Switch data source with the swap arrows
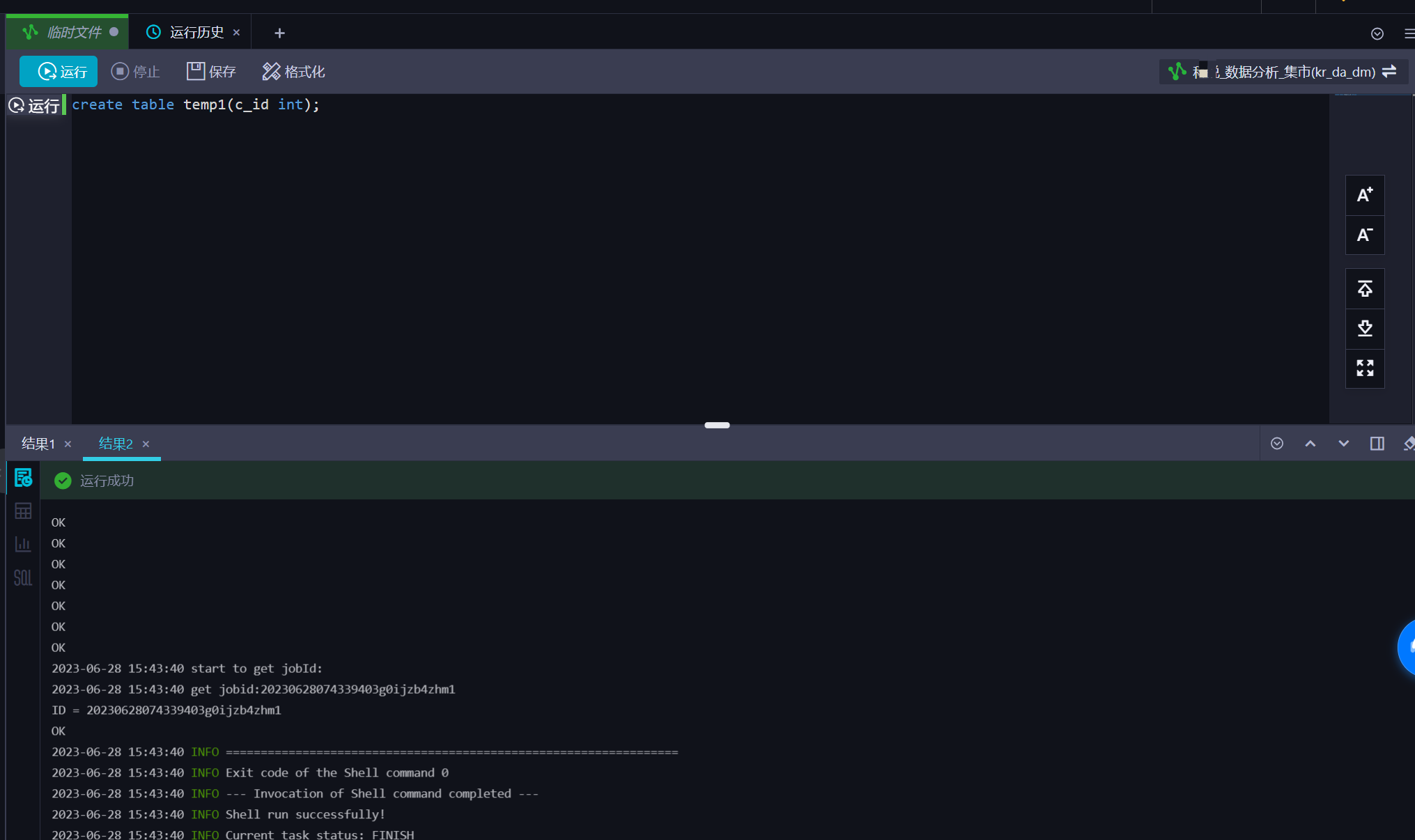Image resolution: width=1415 pixels, height=840 pixels. (1389, 72)
